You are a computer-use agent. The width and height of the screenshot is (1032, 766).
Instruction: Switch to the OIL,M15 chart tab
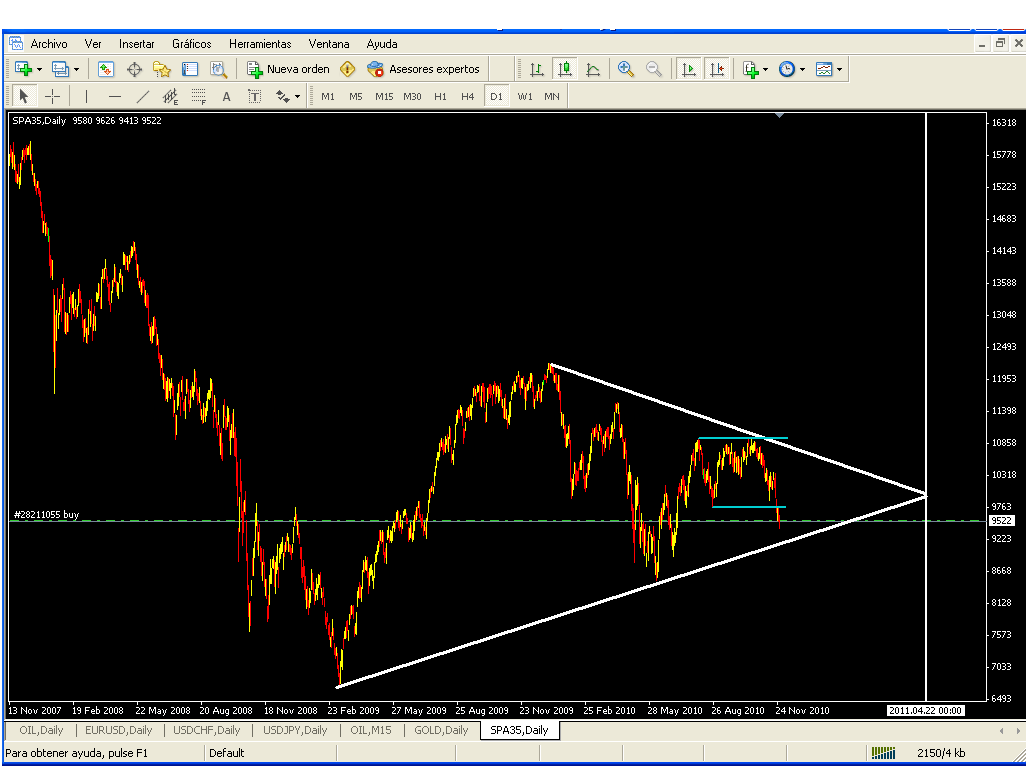tap(371, 730)
